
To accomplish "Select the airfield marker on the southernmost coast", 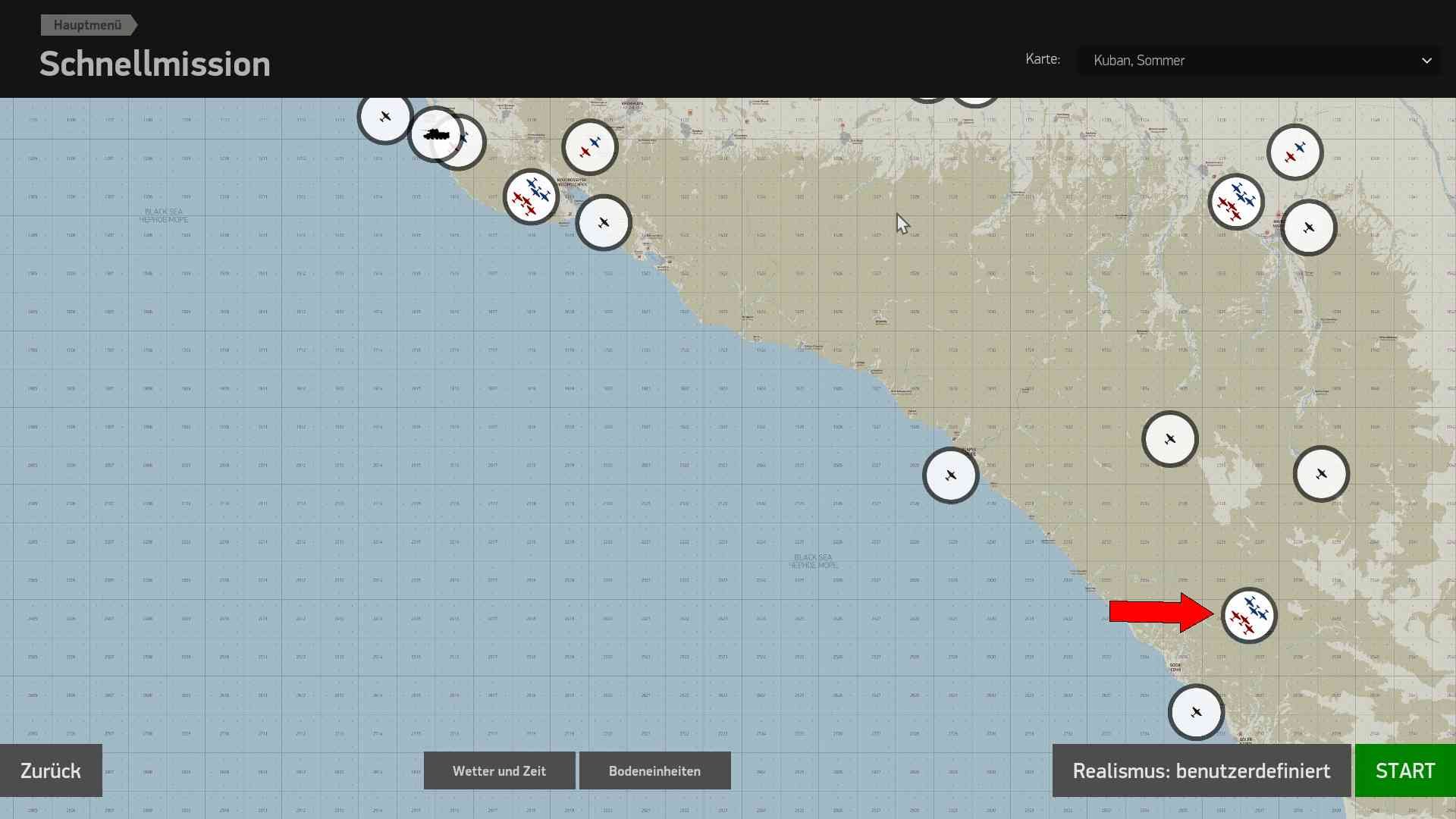I will pos(1196,712).
